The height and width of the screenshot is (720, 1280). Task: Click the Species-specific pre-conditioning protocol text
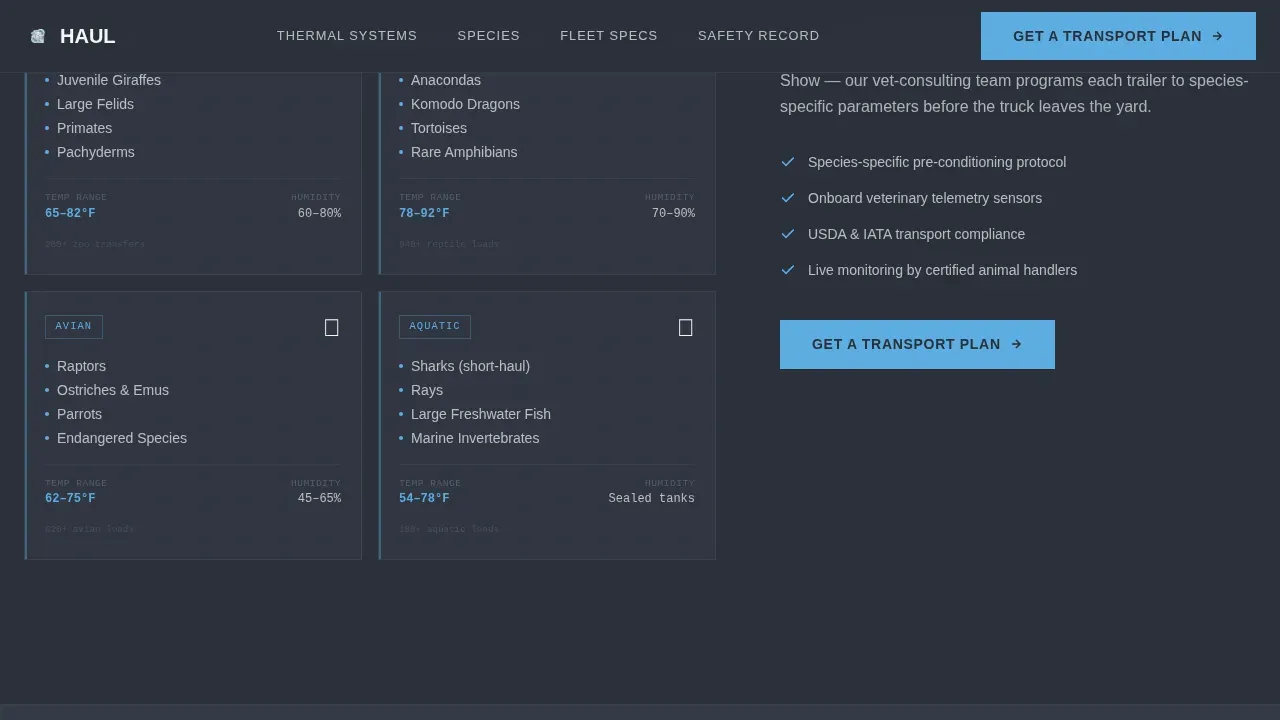(937, 162)
